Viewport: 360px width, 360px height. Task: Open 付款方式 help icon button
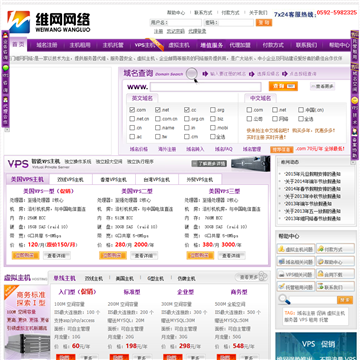[x=335, y=249]
